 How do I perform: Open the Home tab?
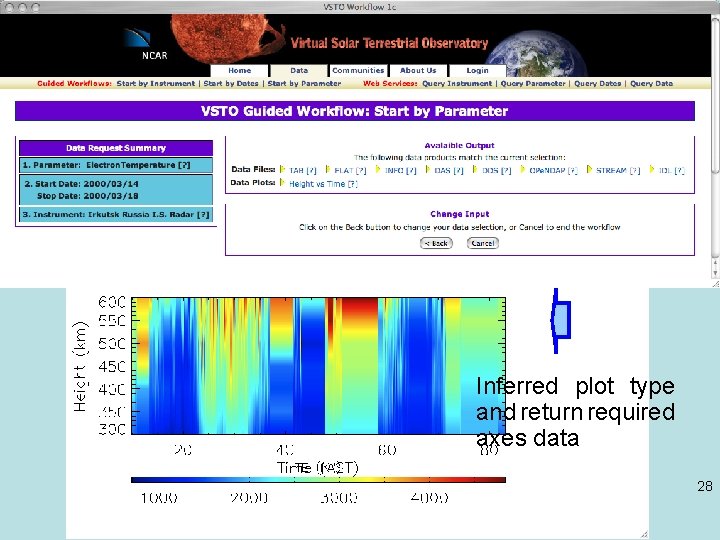pos(239,71)
